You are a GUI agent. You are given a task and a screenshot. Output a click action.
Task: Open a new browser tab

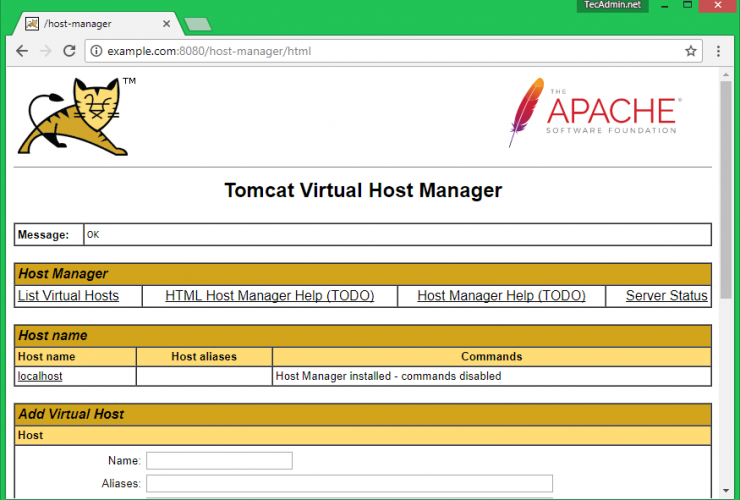pos(196,23)
